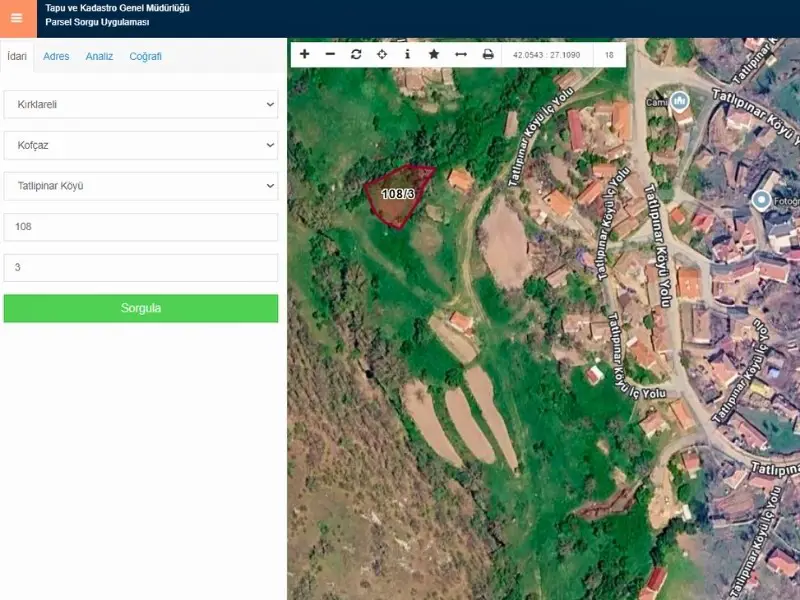This screenshot has width=800, height=600.
Task: Refresh the map view
Action: click(356, 54)
